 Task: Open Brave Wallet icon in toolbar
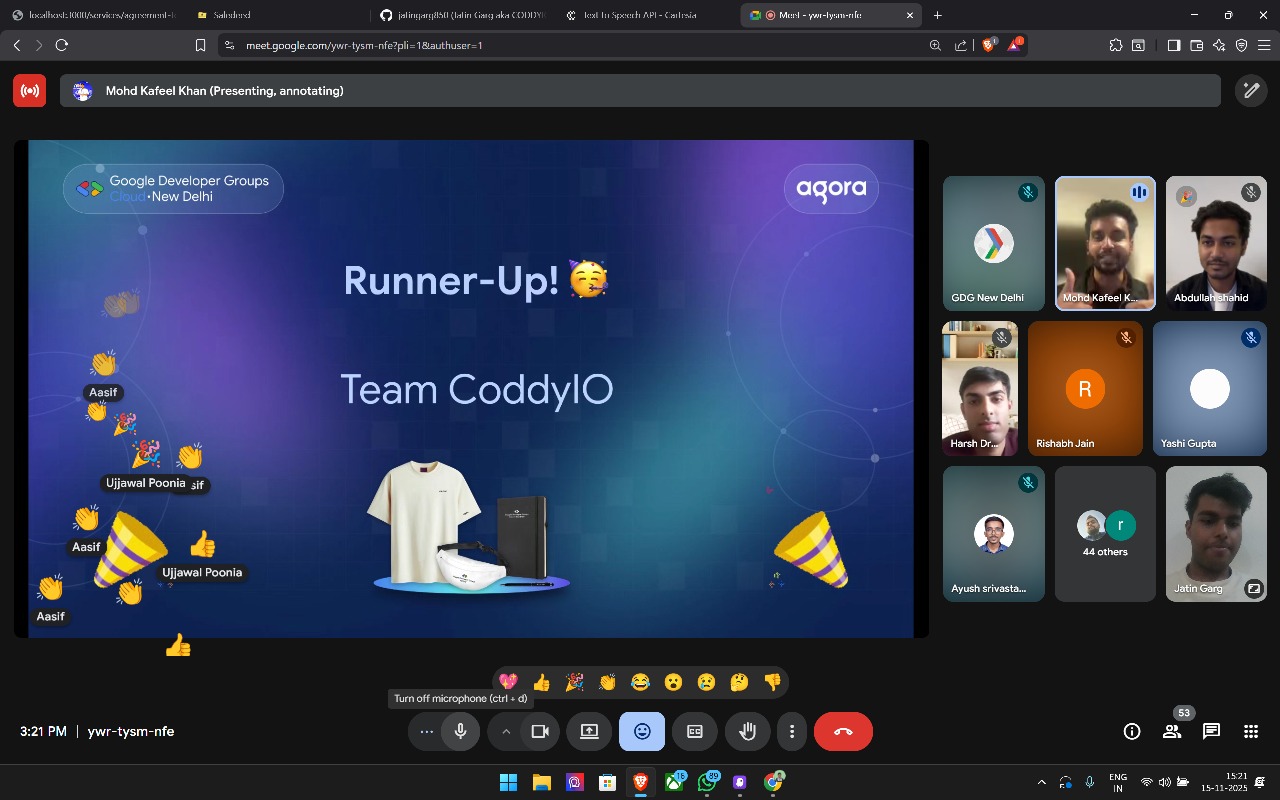(x=1197, y=45)
